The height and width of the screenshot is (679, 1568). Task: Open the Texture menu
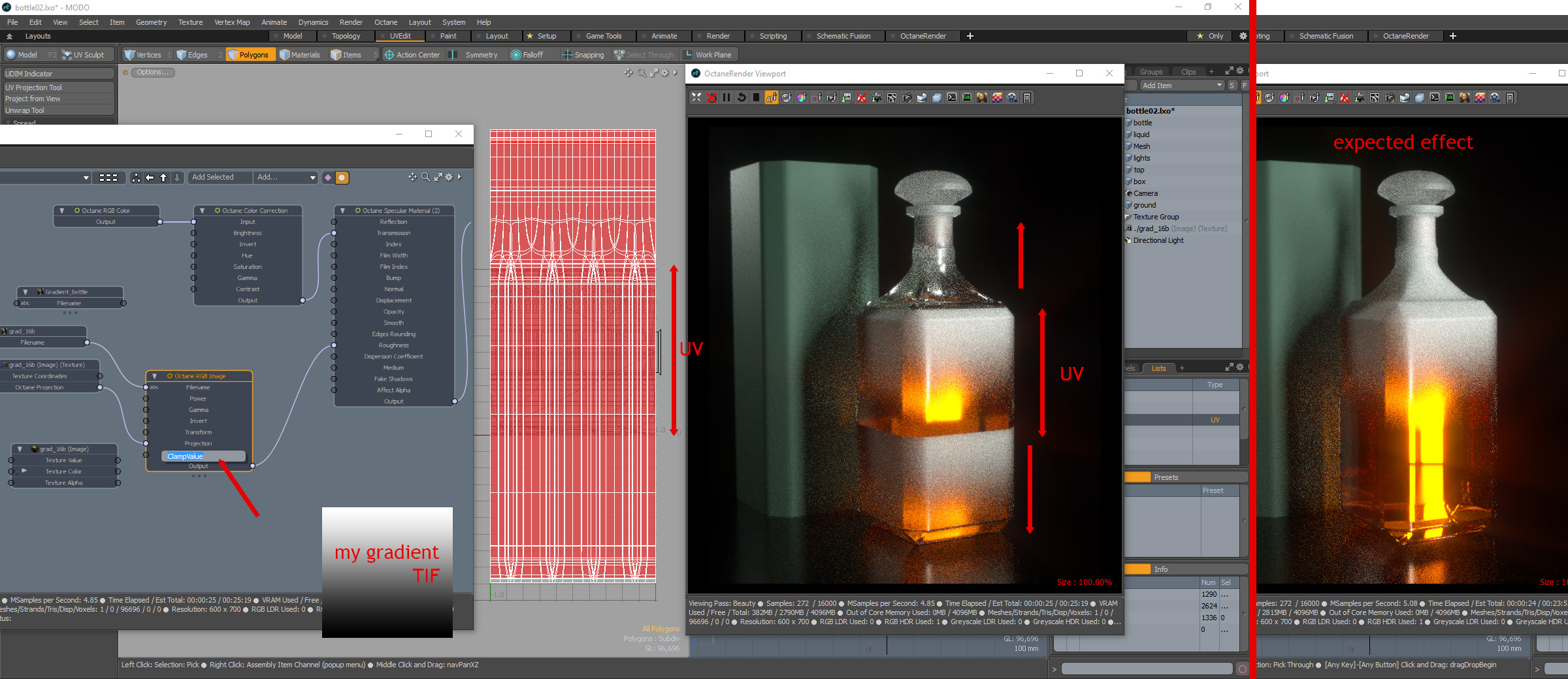(190, 22)
